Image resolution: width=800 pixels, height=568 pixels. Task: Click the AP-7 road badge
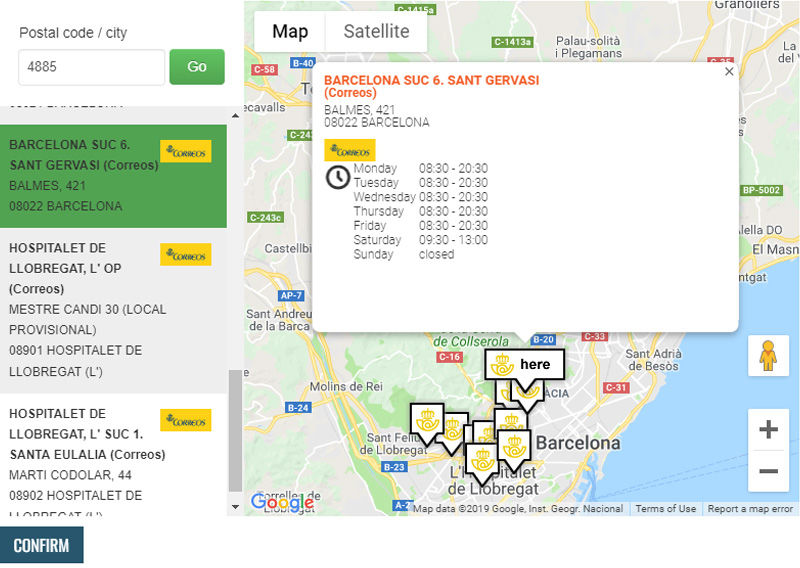coord(291,295)
